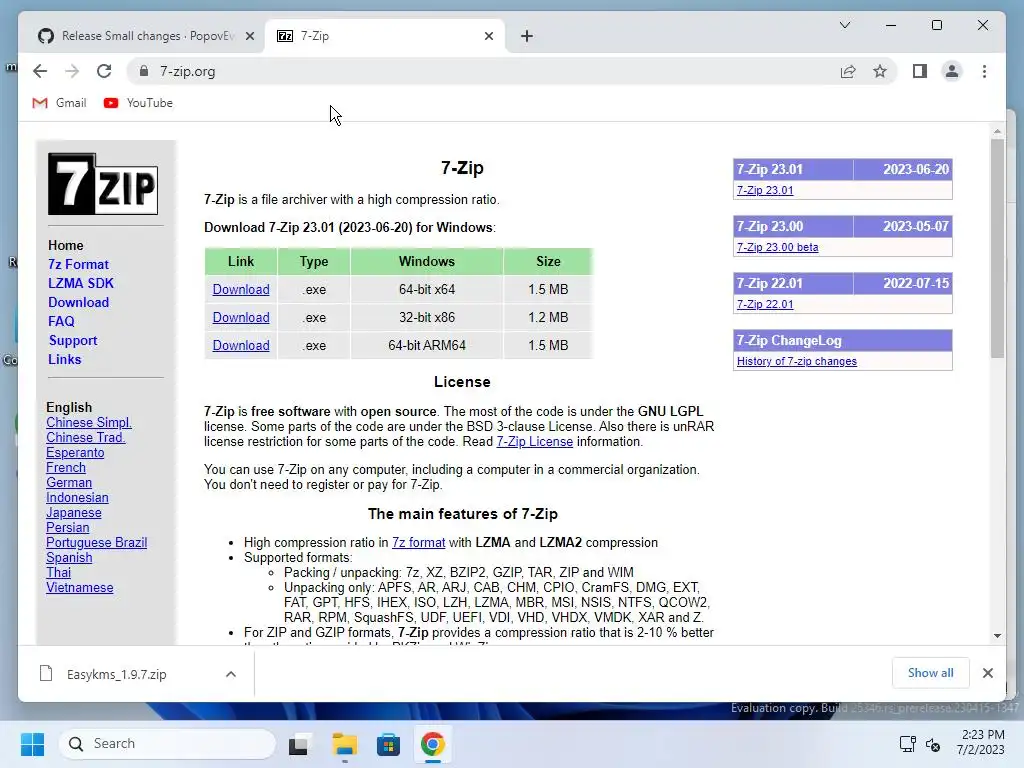
Task: Click the Chrome taskbar icon
Action: tap(432, 744)
